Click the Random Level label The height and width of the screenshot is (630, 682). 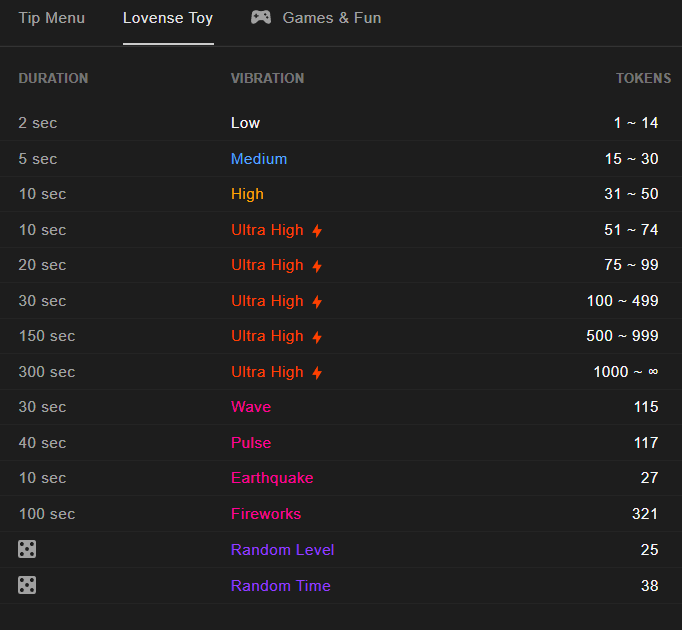click(x=282, y=550)
